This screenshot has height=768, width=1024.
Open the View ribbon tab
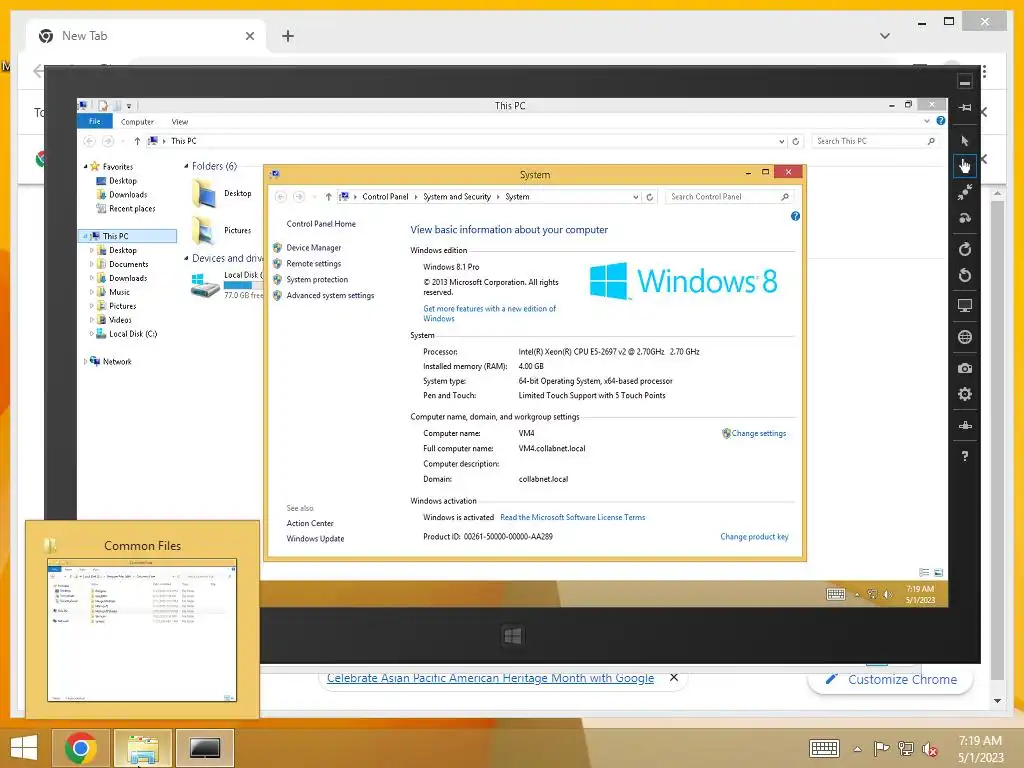point(180,121)
